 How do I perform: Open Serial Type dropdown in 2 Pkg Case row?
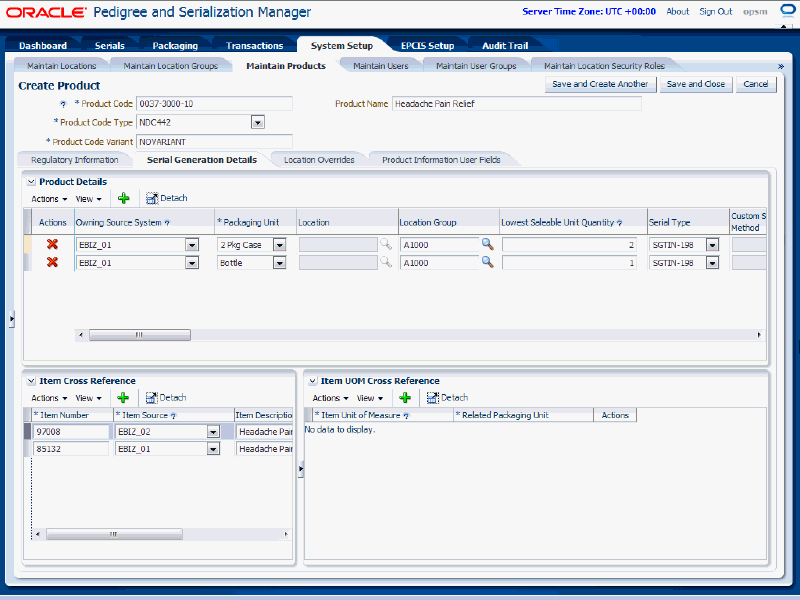(712, 245)
